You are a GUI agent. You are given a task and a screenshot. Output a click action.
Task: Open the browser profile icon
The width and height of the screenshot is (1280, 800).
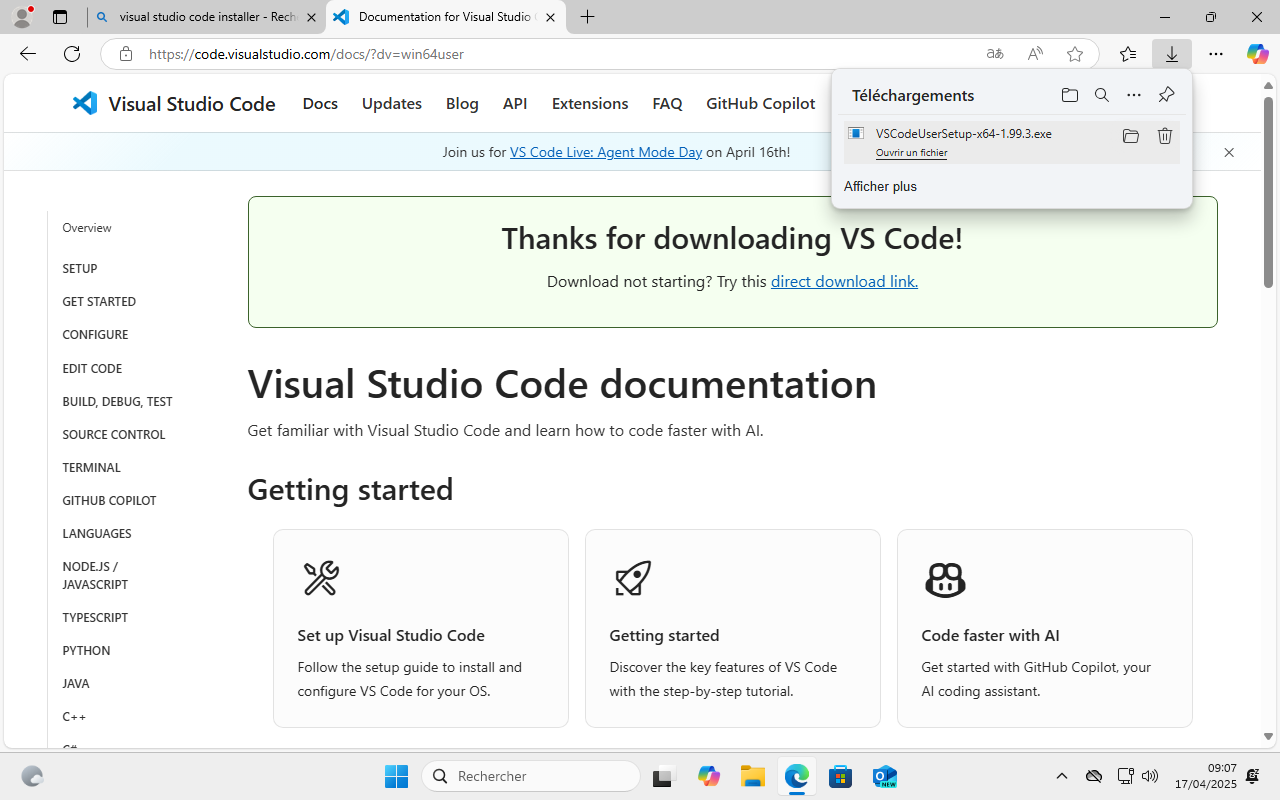pyautogui.click(x=22, y=17)
